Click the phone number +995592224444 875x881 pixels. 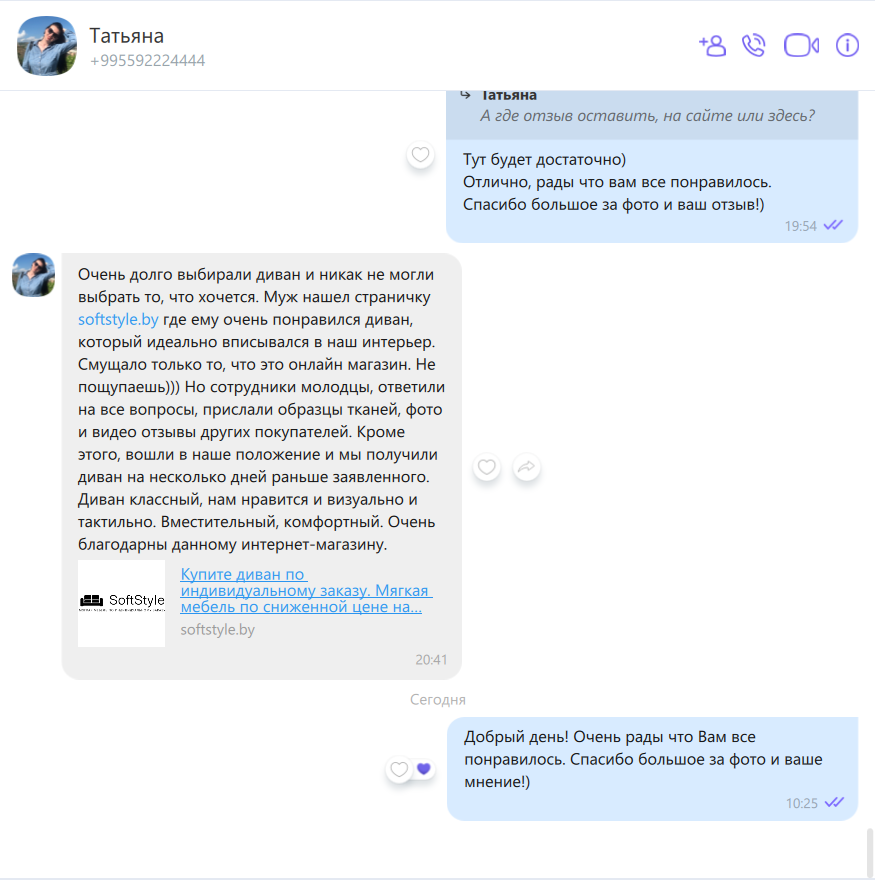click(147, 60)
